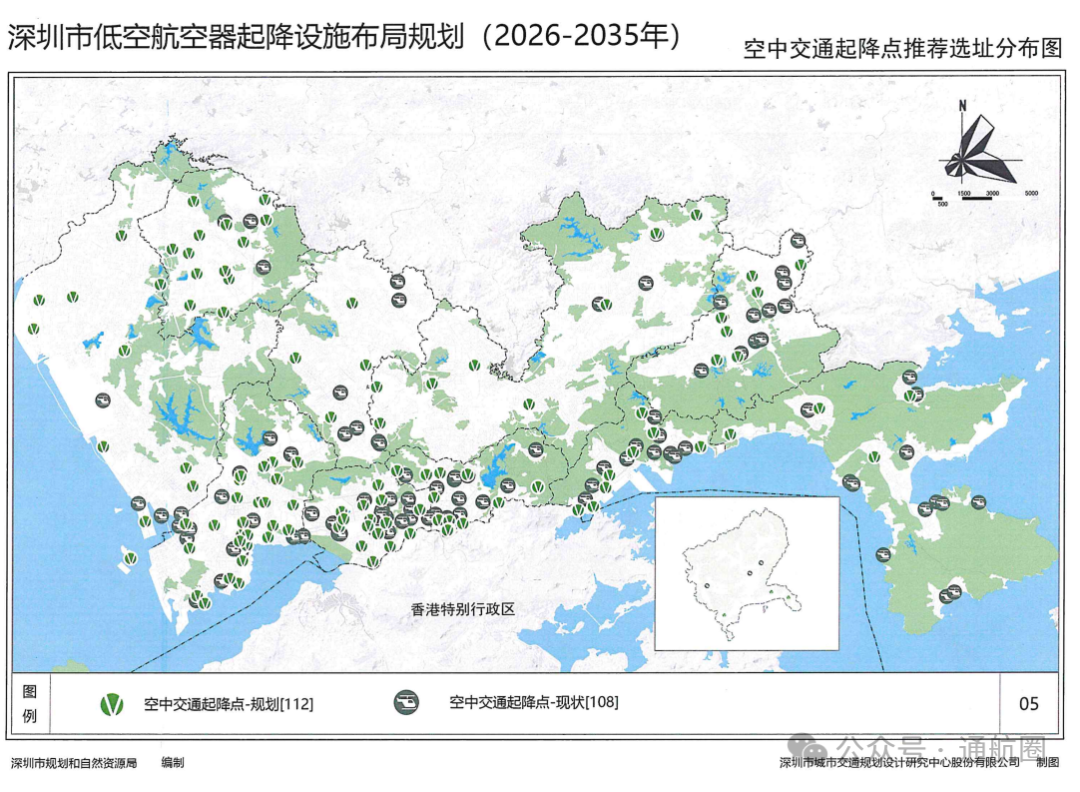Click the 香港特别行政区 map label
The width and height of the screenshot is (1080, 792).
[x=463, y=609]
